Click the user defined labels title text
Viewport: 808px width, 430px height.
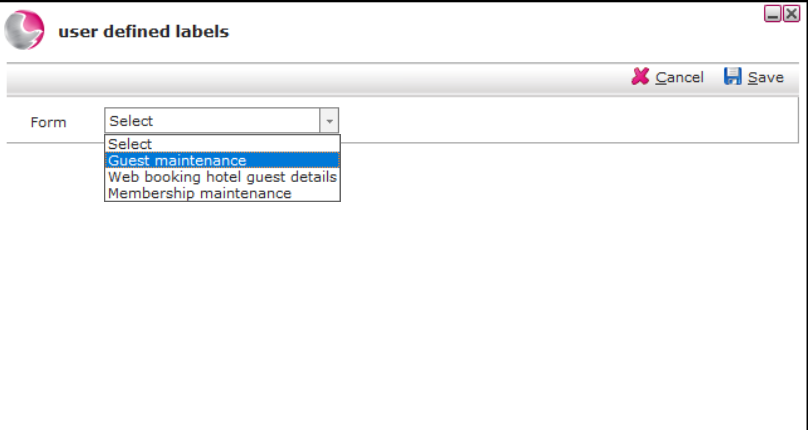[144, 31]
